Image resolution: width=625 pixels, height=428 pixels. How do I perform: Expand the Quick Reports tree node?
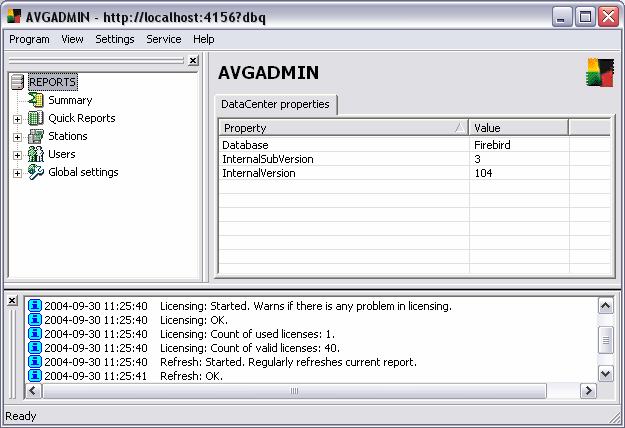(17, 119)
